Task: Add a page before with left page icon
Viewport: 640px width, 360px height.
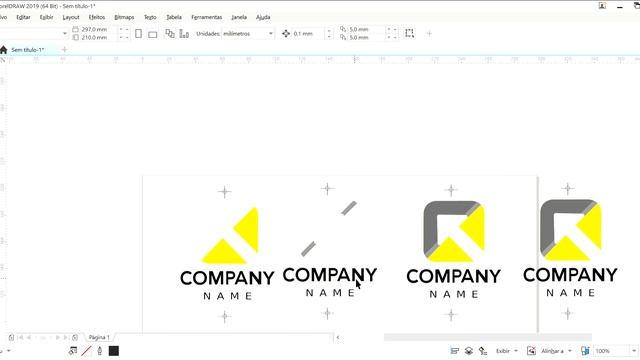Action: [x=11, y=338]
